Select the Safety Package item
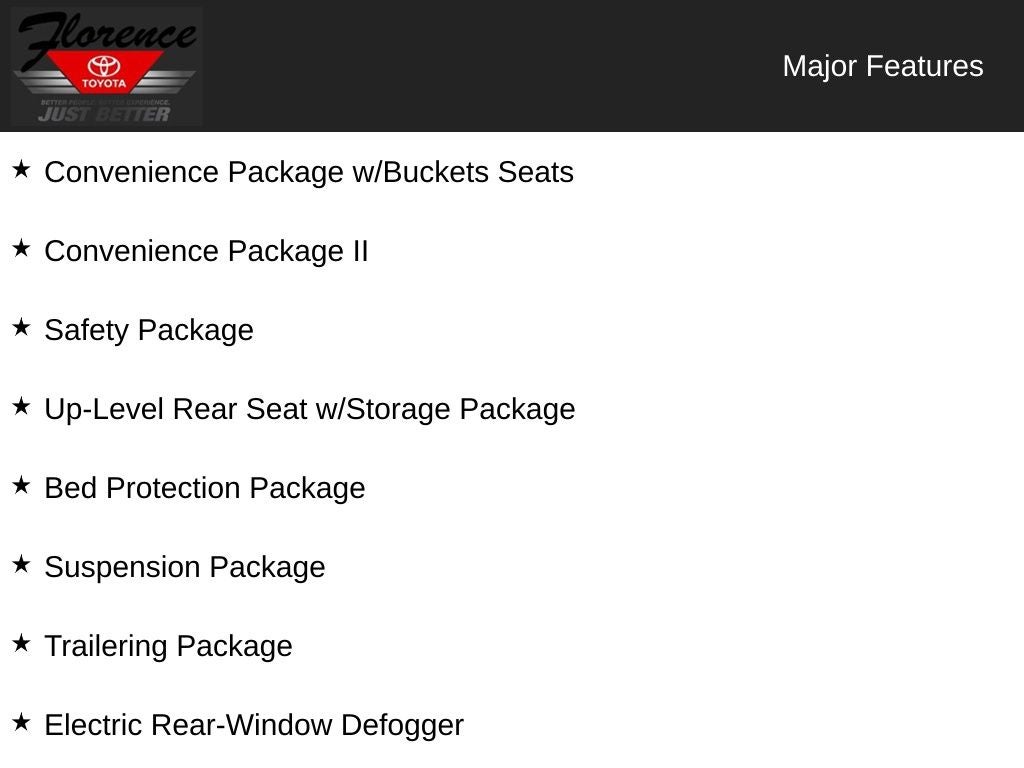This screenshot has width=1024, height=768. 149,330
